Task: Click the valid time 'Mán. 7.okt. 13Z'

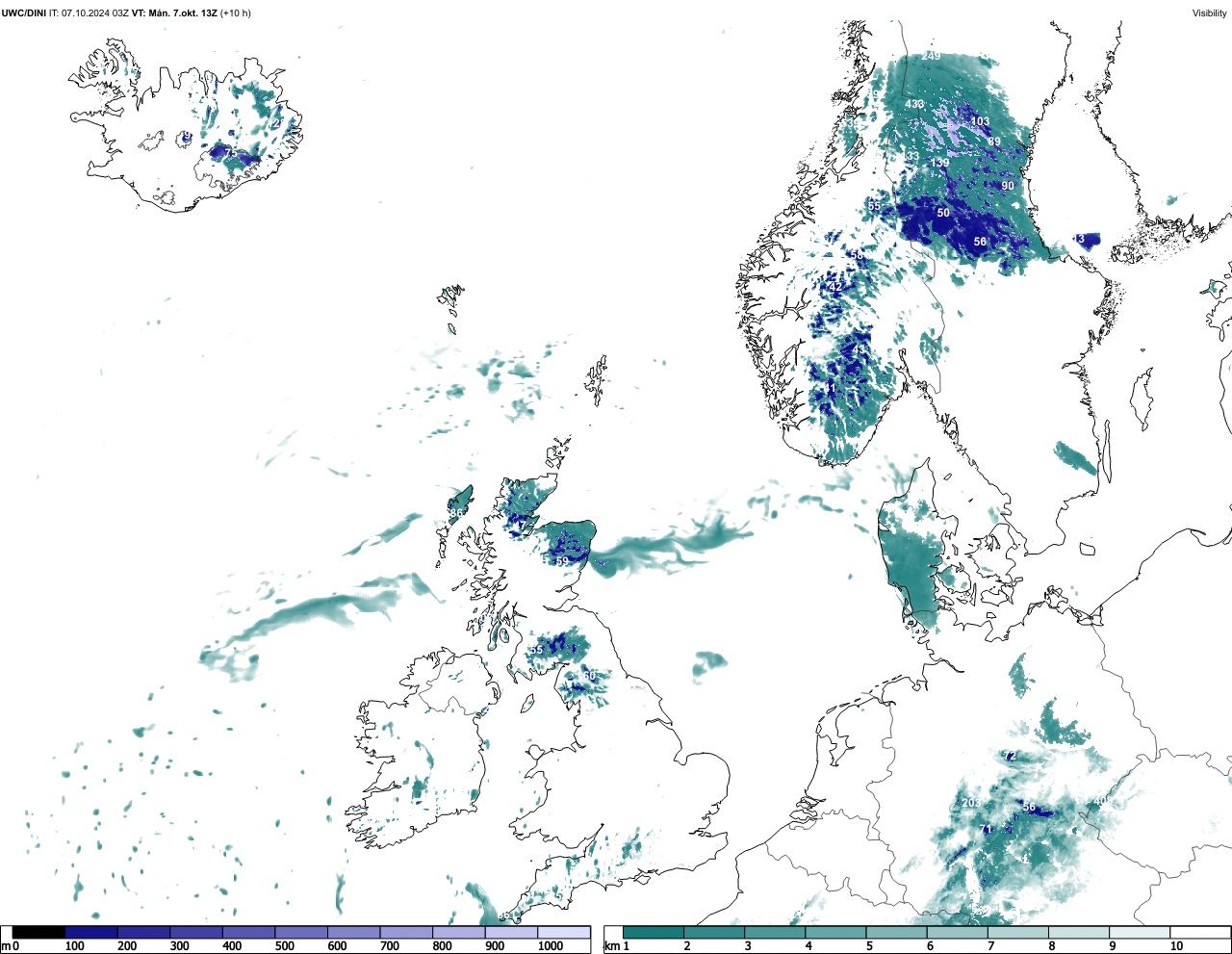Action: [184, 13]
